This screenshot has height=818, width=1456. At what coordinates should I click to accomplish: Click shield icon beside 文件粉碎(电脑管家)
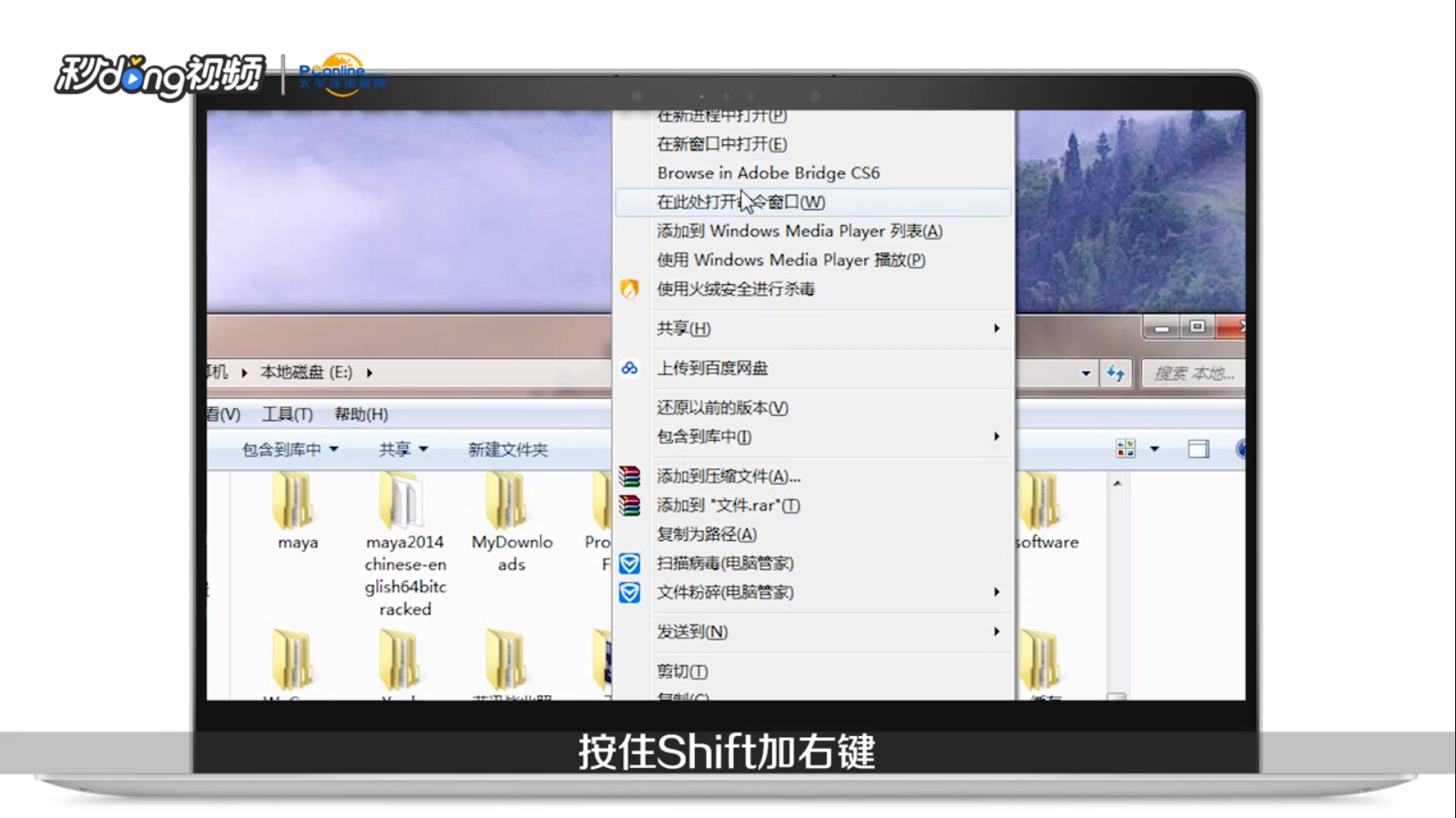[x=629, y=593]
